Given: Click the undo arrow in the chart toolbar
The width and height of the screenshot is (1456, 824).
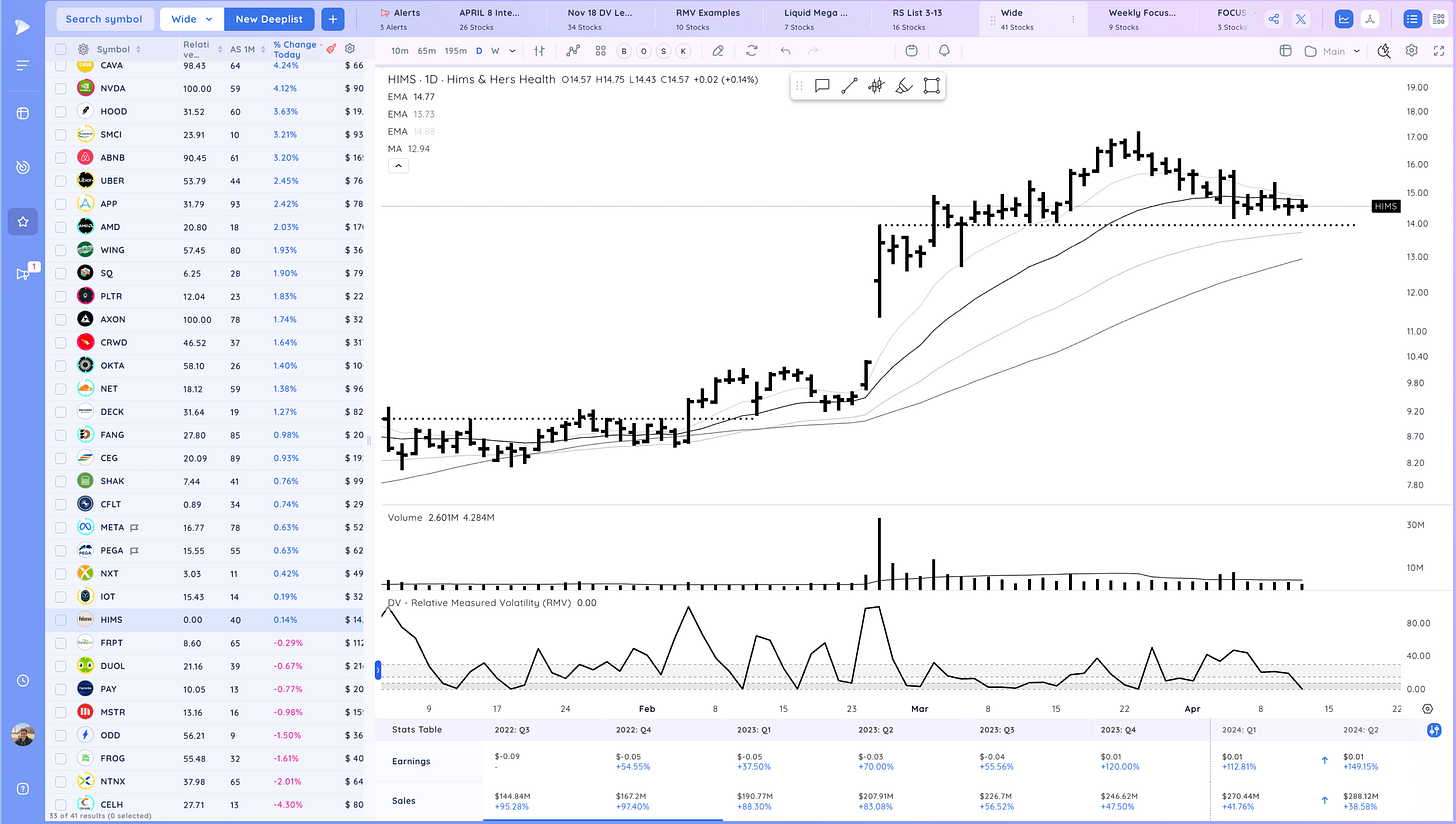Looking at the screenshot, I should (785, 51).
